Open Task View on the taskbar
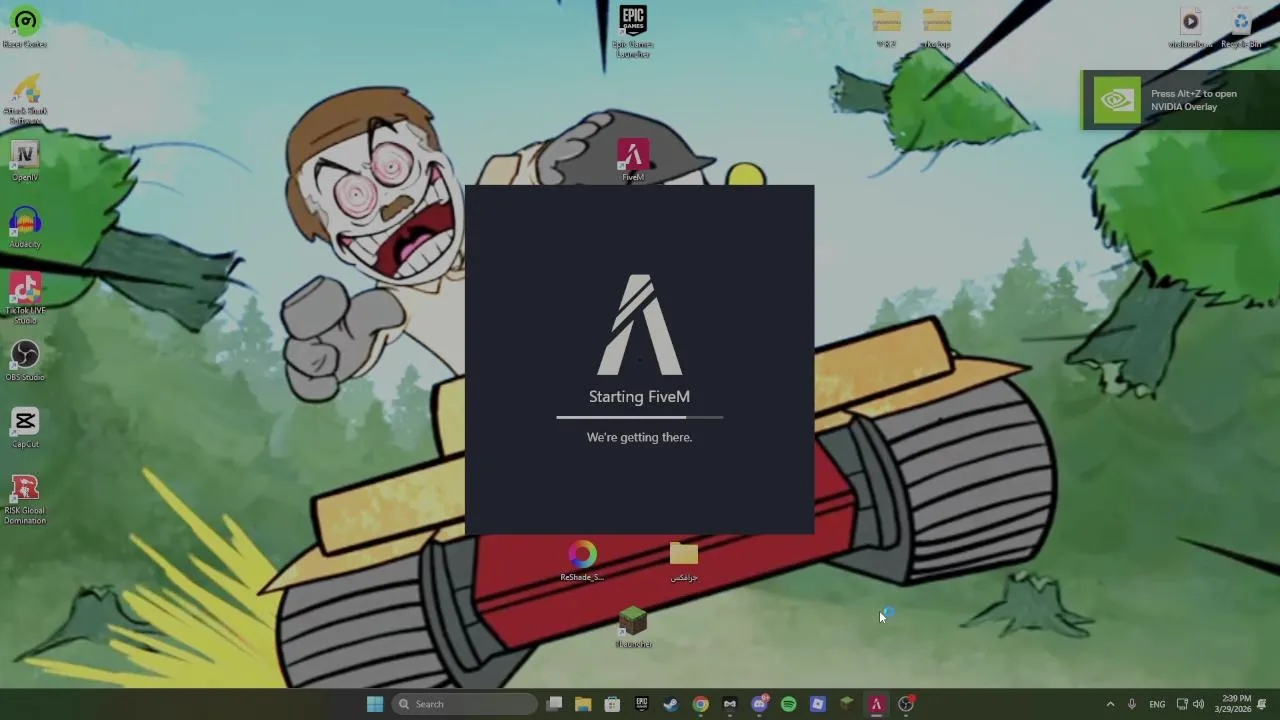The image size is (1280, 720). pos(555,704)
